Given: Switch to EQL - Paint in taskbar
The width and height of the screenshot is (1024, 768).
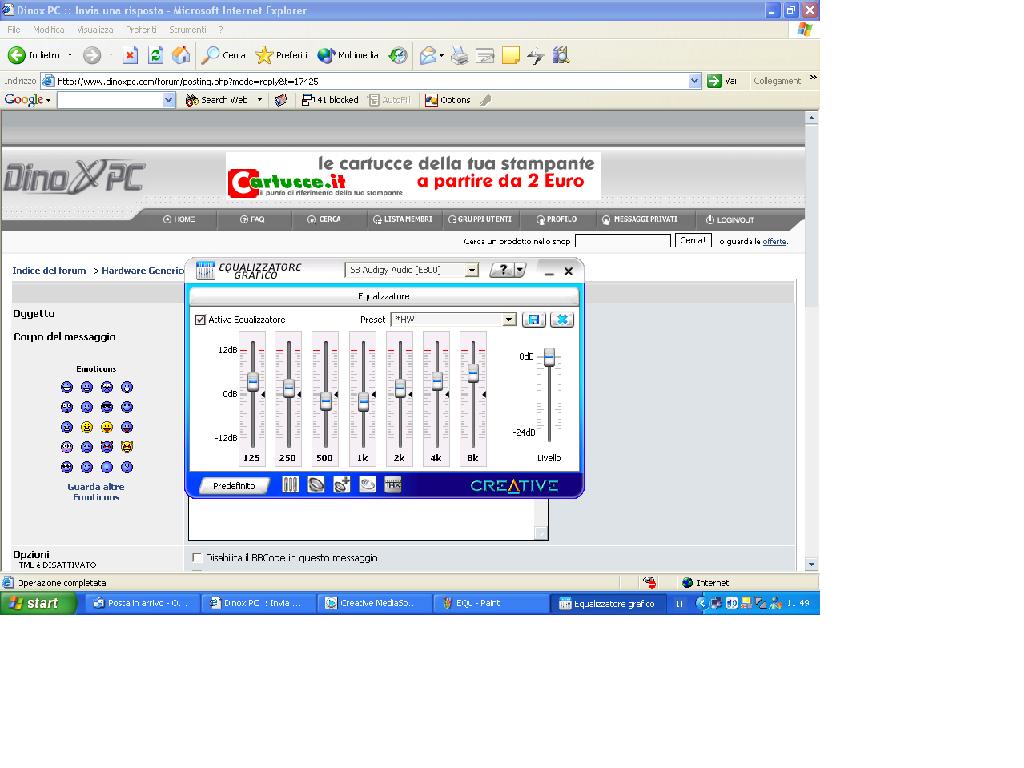Looking at the screenshot, I should (490, 603).
